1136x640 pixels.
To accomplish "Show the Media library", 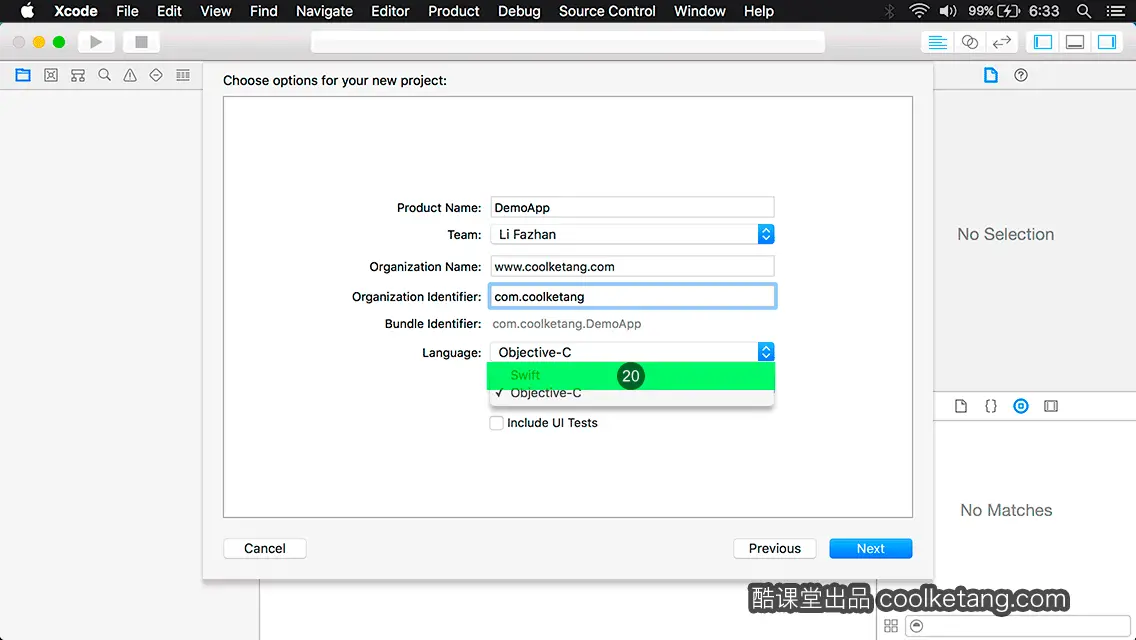I will 1051,406.
